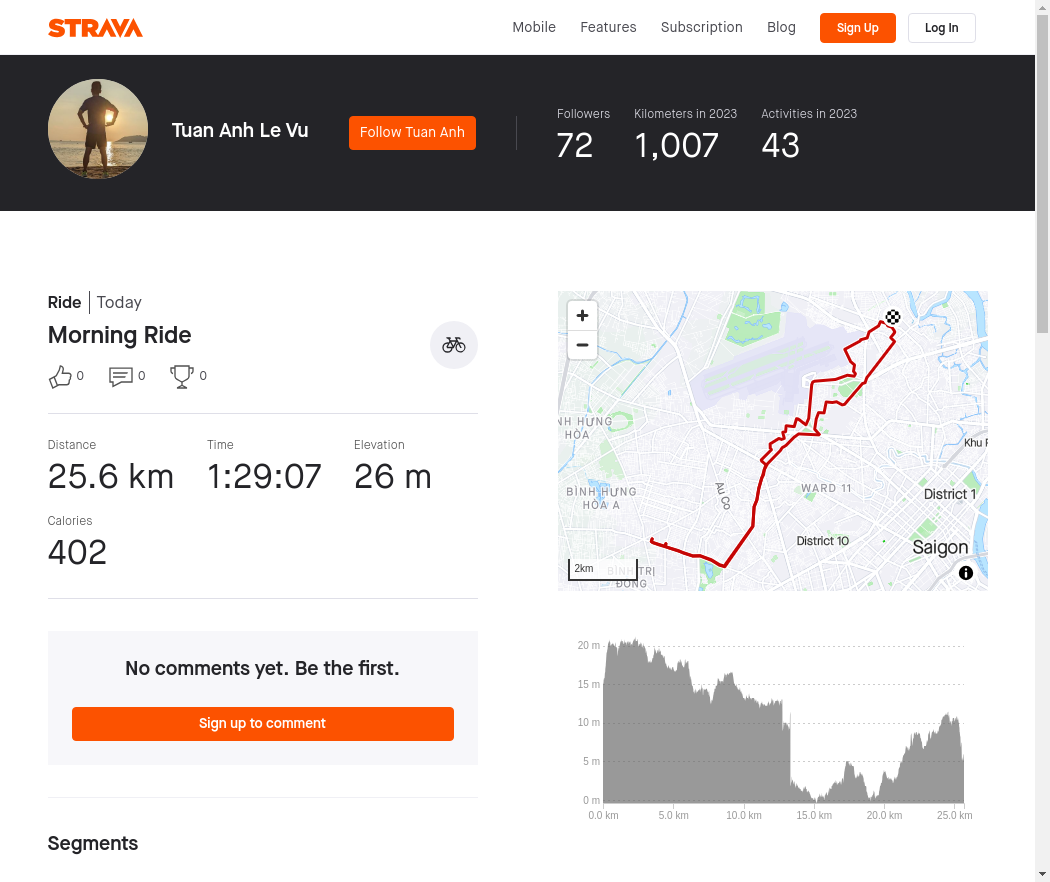Click the bicycle activity type icon
Image resolution: width=1050 pixels, height=882 pixels.
(x=453, y=345)
